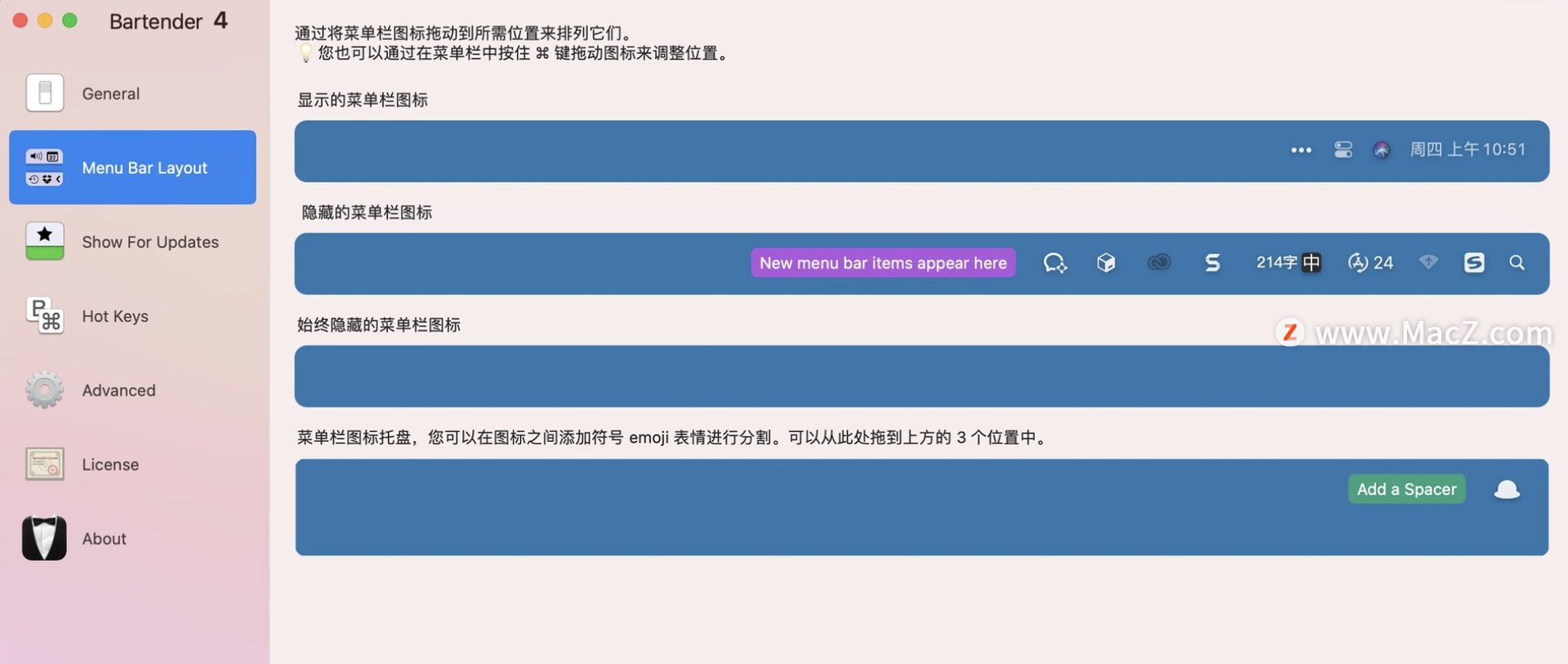
Task: Minimize the Bartender window with yellow button
Action: coord(46,20)
